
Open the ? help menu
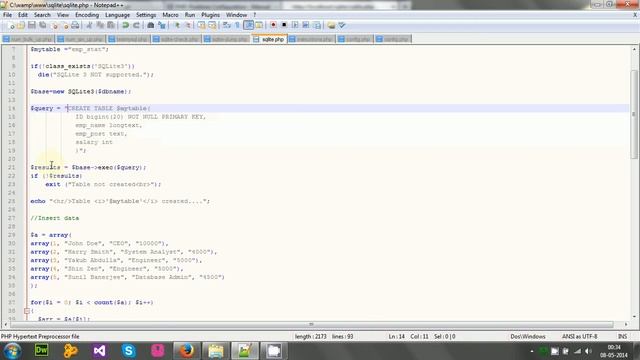[255, 15]
